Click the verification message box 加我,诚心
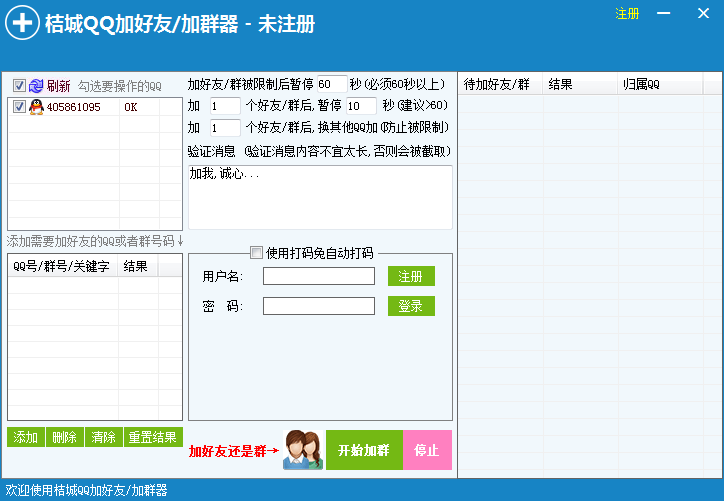Image resolution: width=724 pixels, height=501 pixels. pos(320,197)
